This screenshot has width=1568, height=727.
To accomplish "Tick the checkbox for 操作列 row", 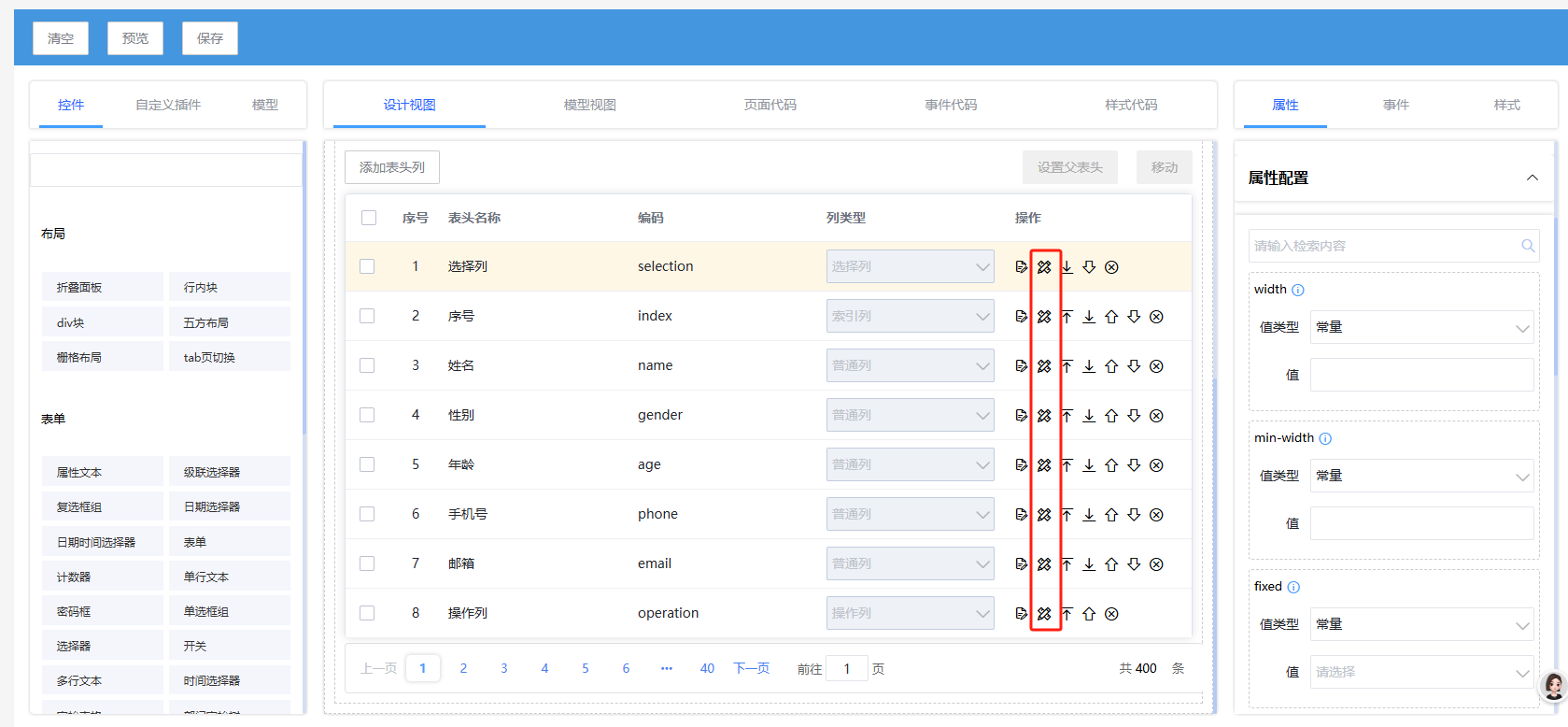I will coord(367,613).
